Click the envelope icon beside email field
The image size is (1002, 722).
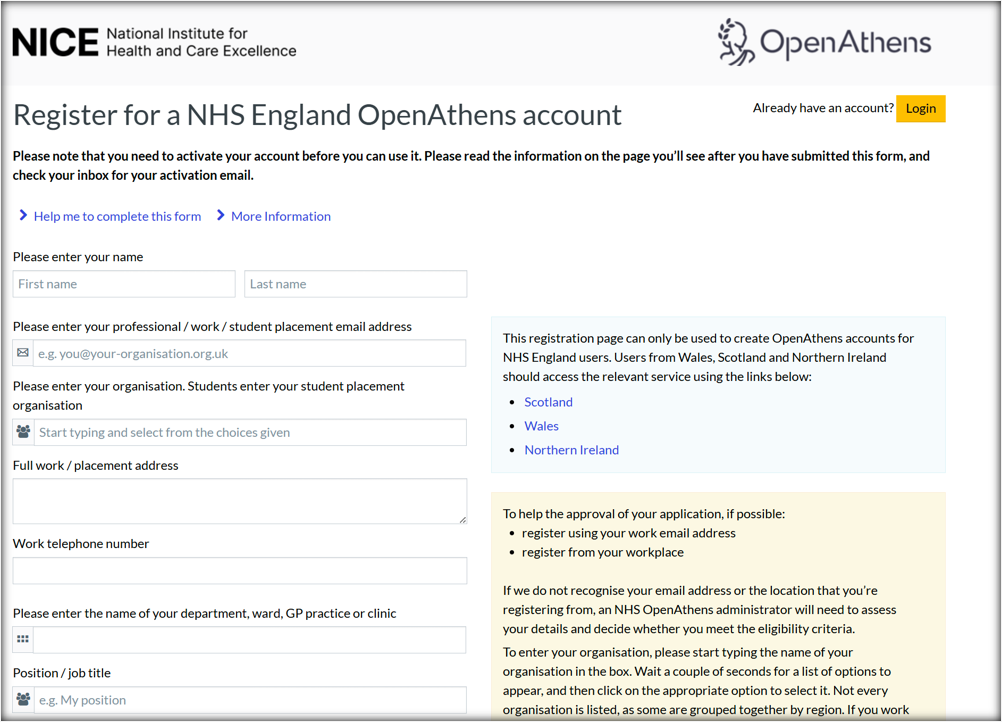23,353
